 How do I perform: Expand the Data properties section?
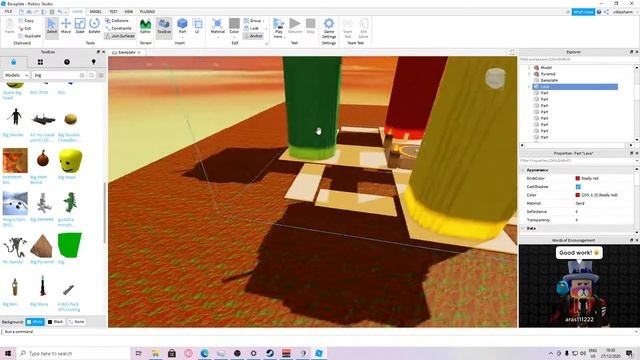523,228
